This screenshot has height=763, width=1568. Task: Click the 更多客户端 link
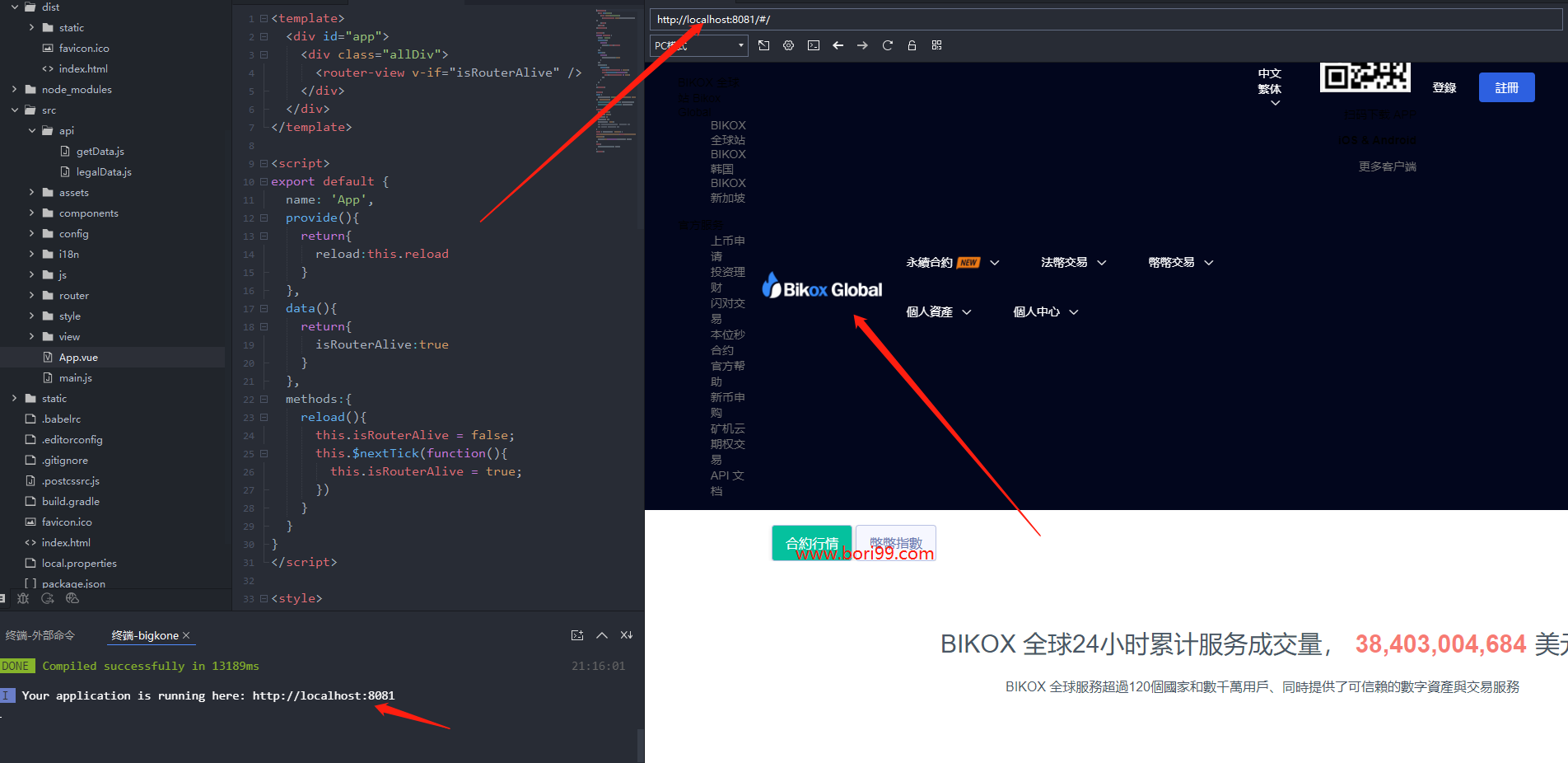coord(1387,166)
